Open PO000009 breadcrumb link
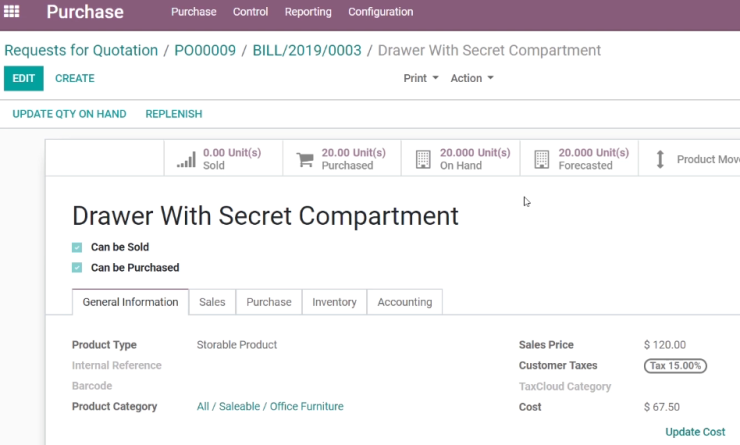Screen dimensions: 740x445 tap(205, 50)
